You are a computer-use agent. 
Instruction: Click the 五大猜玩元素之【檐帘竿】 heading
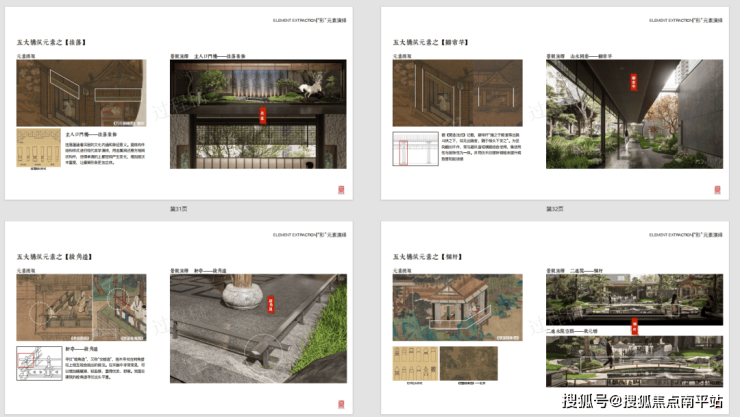pyautogui.click(x=431, y=42)
